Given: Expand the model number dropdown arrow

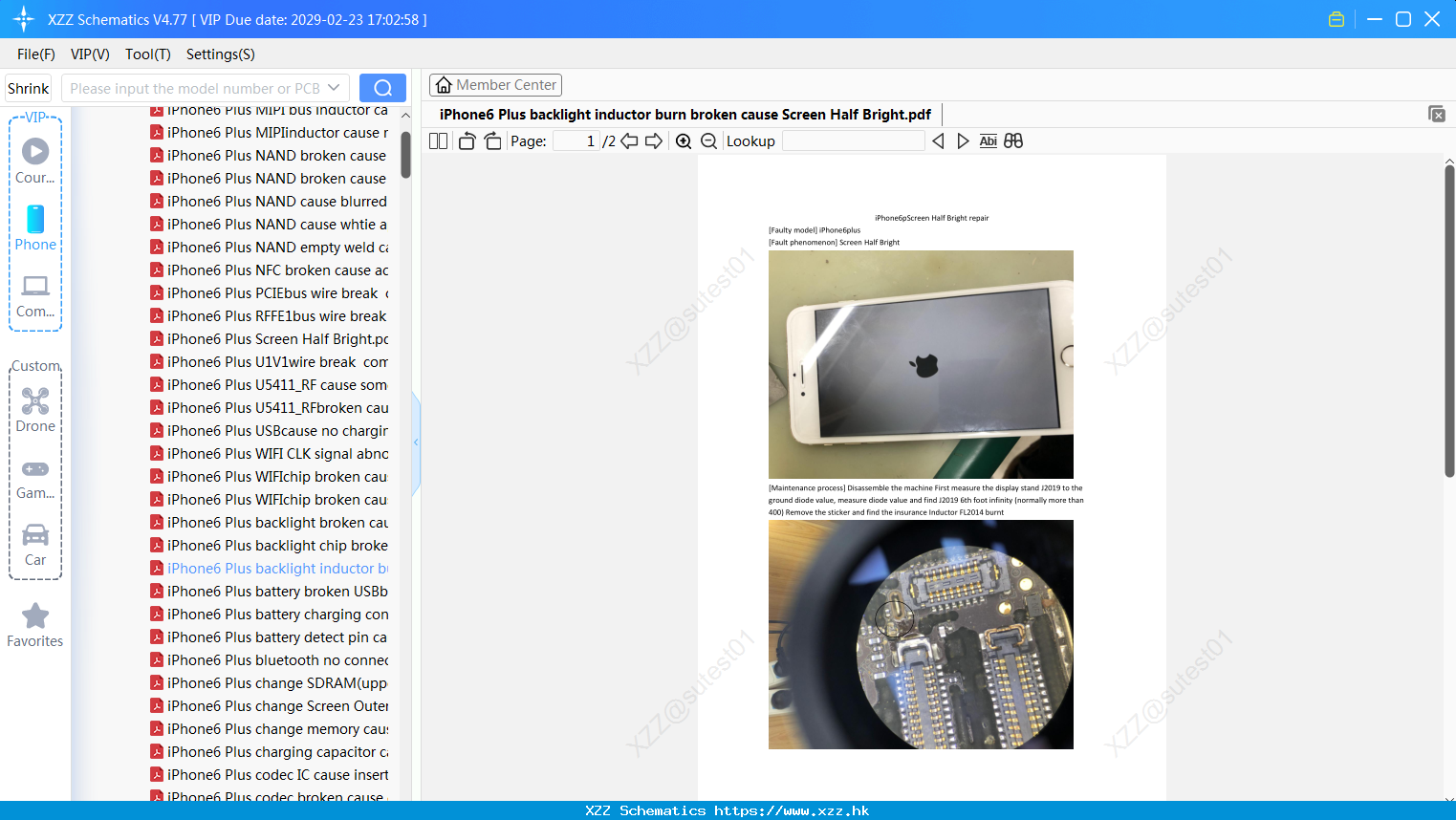Looking at the screenshot, I should click(334, 88).
